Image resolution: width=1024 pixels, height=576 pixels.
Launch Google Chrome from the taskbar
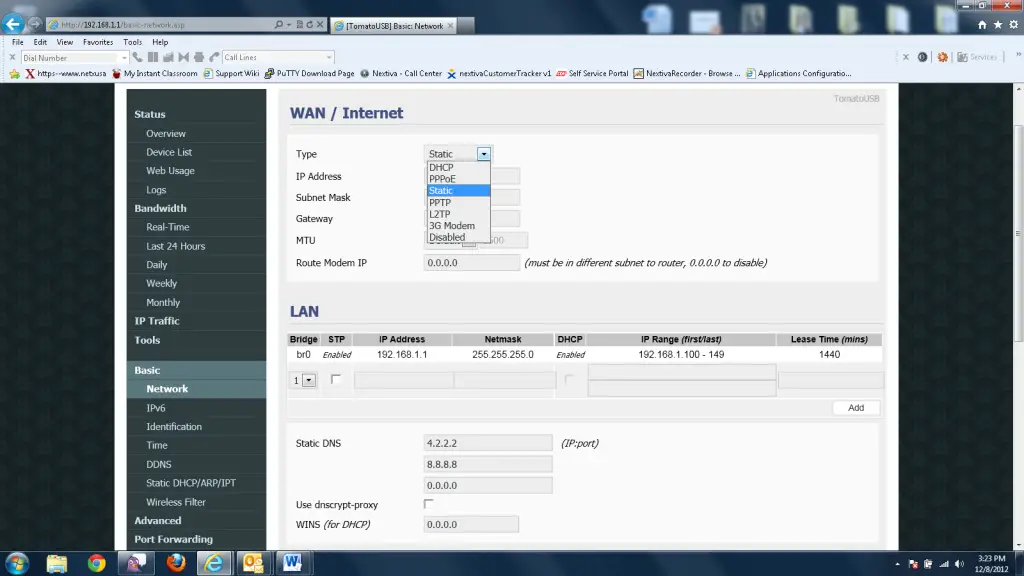[97, 563]
